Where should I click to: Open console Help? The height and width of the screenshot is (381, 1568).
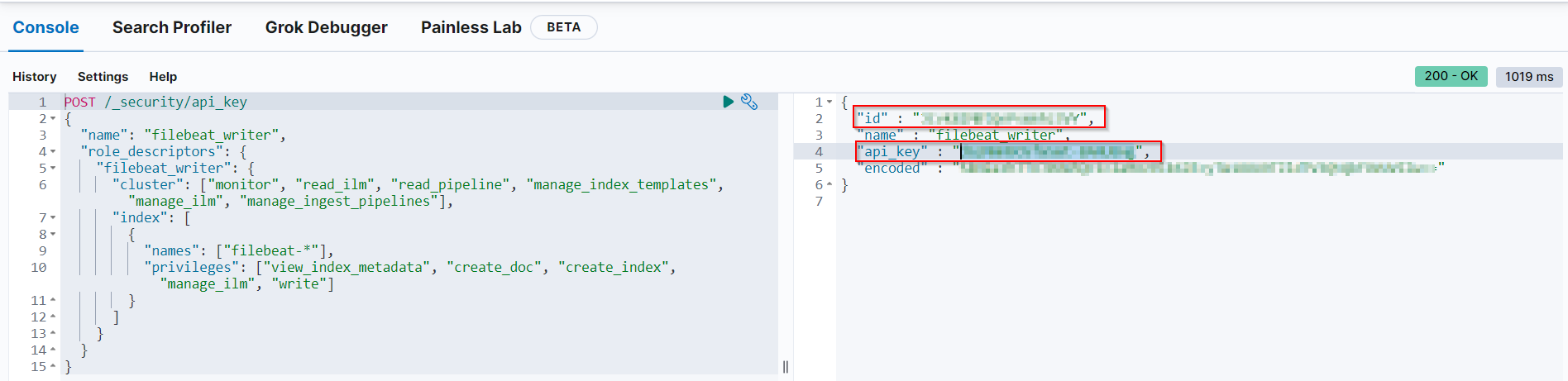coord(163,76)
